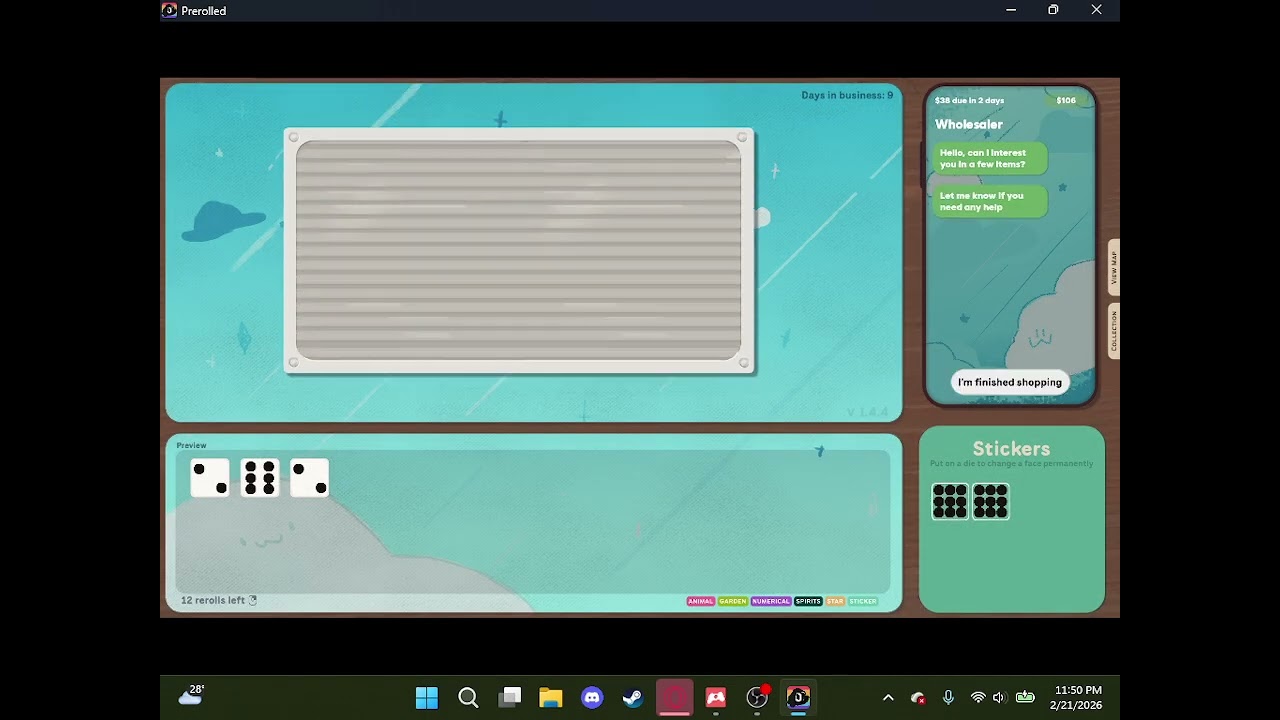Click the Preview label

191,445
